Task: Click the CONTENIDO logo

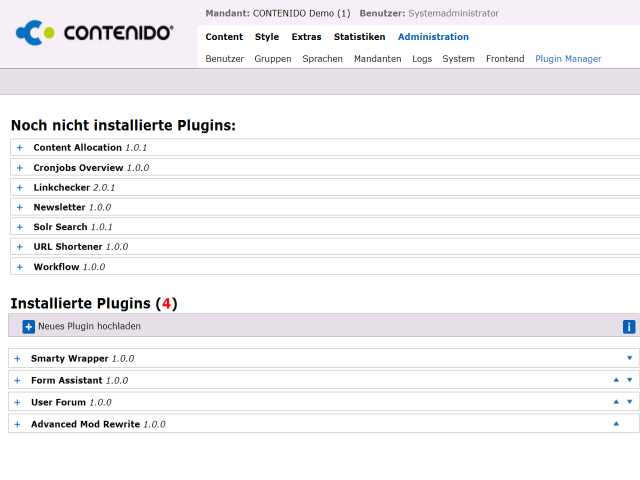Action: pyautogui.click(x=94, y=33)
